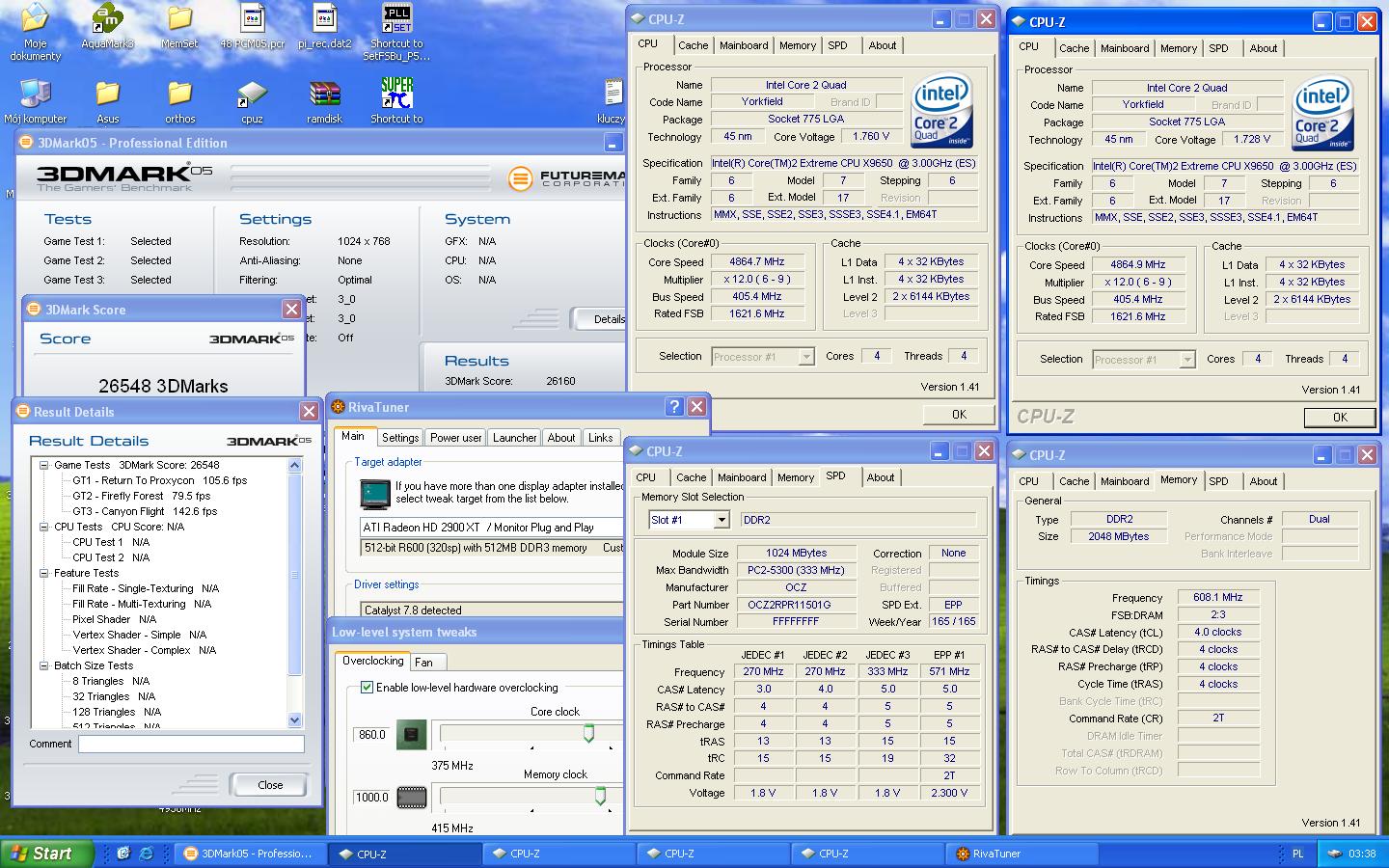Click the Comment input field
The image size is (1389, 868).
(x=191, y=744)
